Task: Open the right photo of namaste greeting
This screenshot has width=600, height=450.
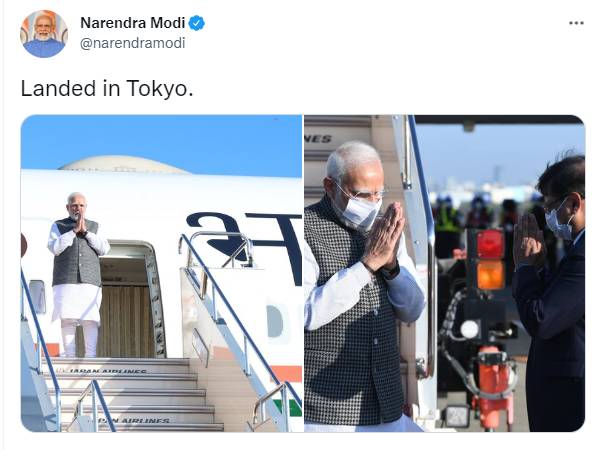Action: tap(445, 273)
